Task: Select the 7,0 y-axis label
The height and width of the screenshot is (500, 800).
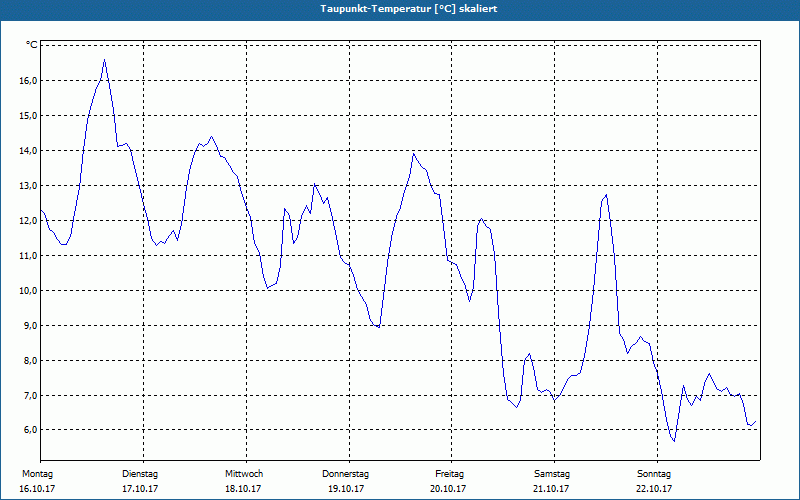Action: point(30,395)
